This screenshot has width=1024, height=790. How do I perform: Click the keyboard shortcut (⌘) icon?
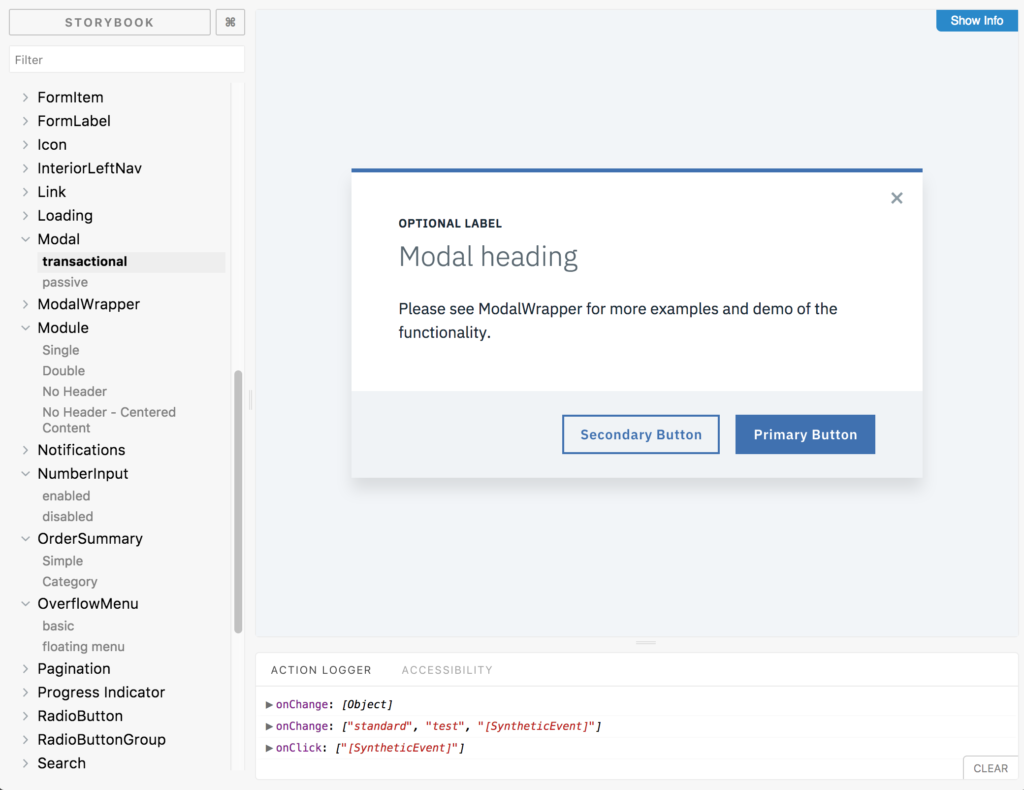point(230,21)
